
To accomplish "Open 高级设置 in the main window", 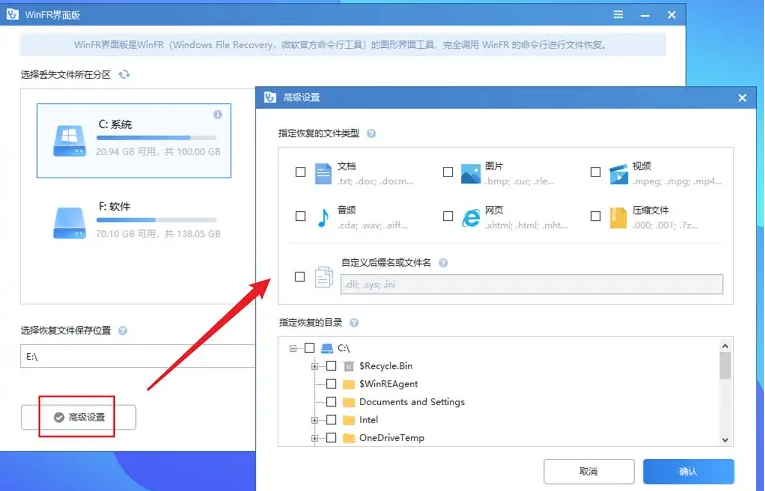I will (79, 417).
